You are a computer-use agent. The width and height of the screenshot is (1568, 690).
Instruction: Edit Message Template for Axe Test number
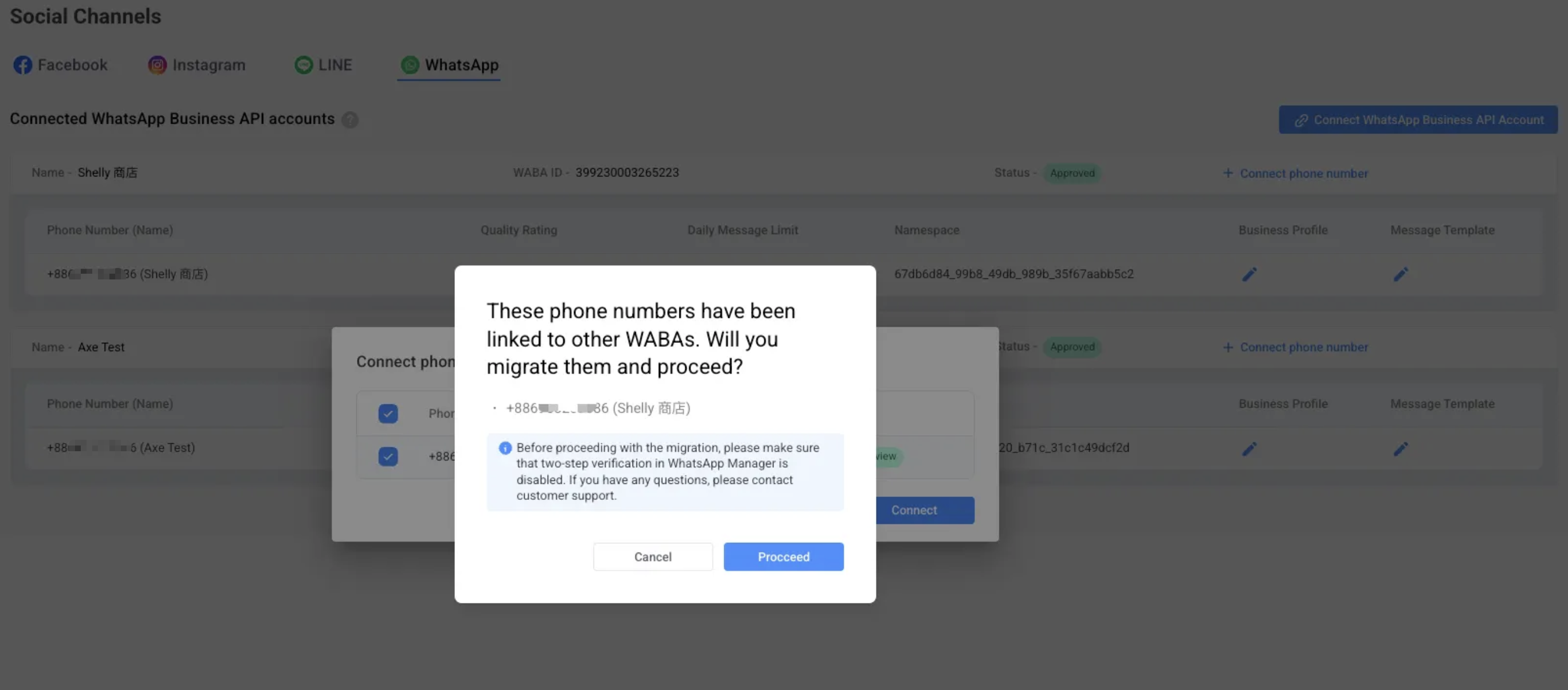pyautogui.click(x=1401, y=448)
